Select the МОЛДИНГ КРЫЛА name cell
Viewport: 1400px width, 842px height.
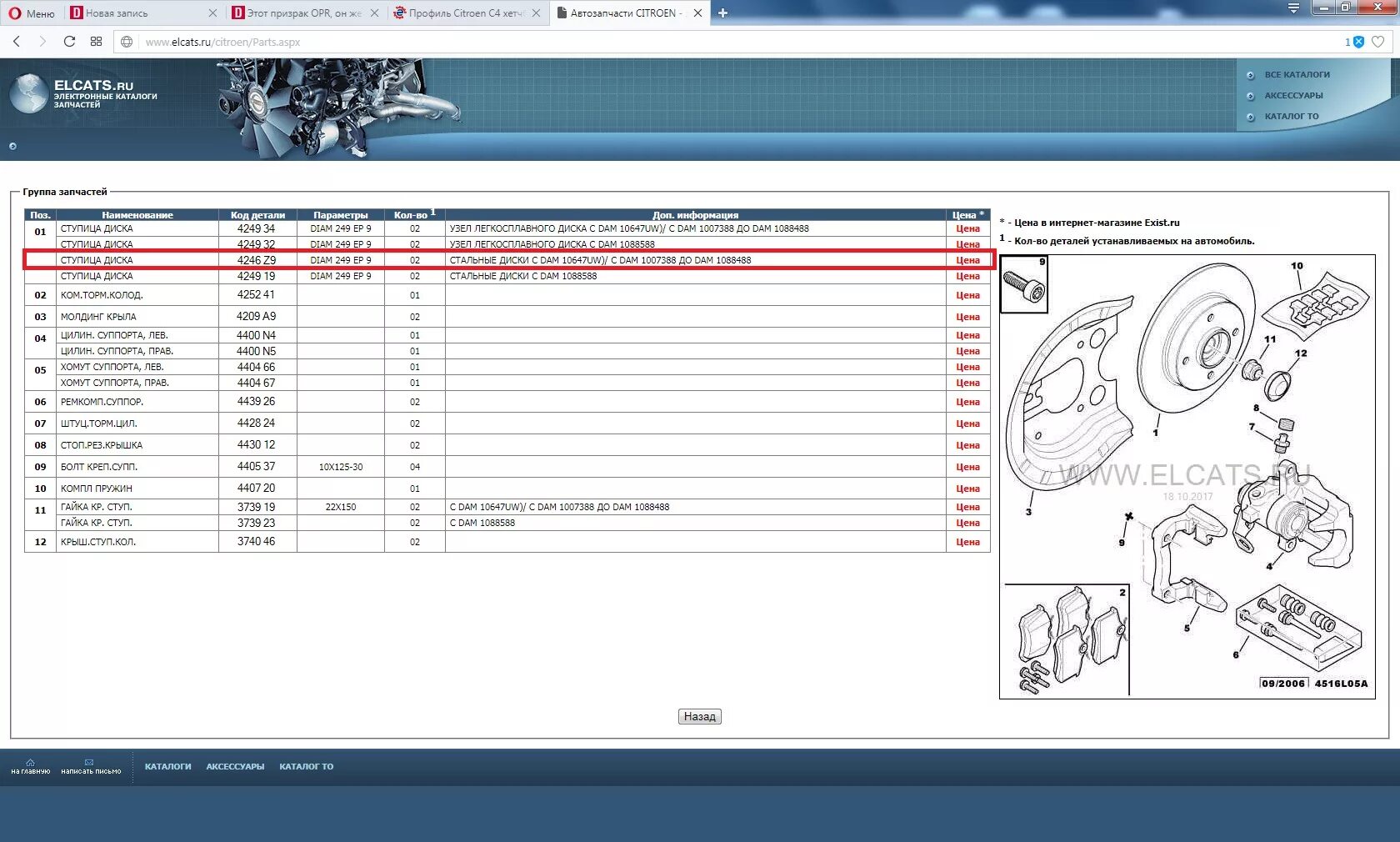point(137,317)
